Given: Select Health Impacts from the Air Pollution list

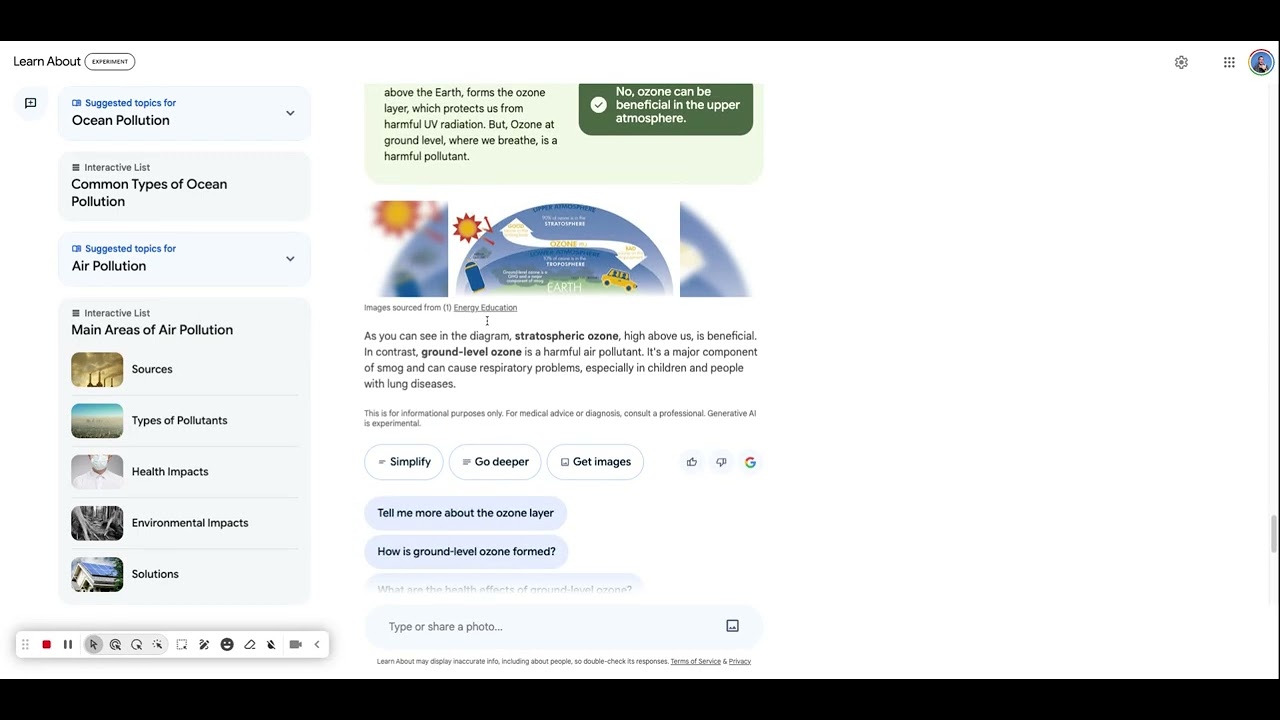Looking at the screenshot, I should click(170, 471).
